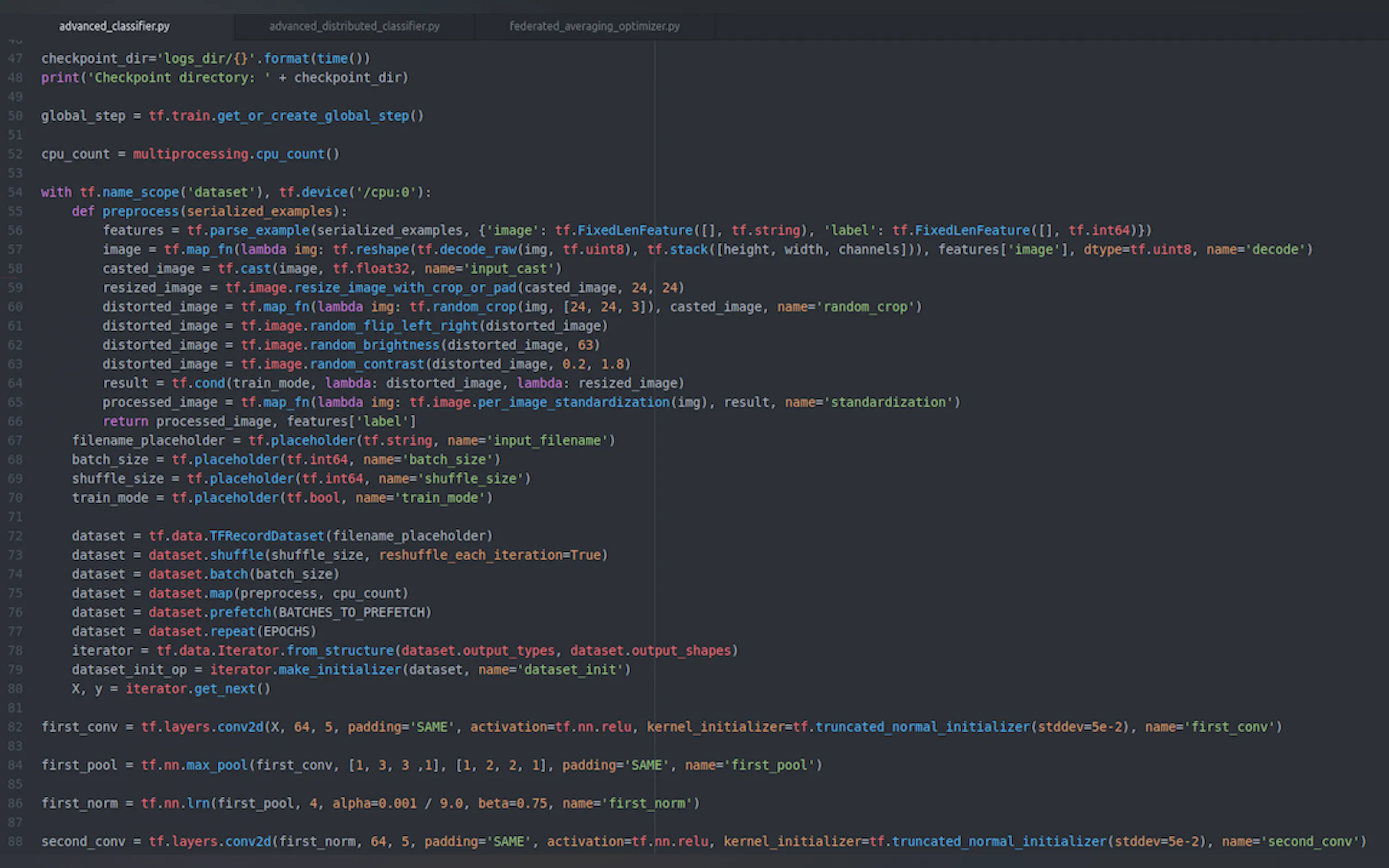Click the 'standardization' string on line 65

coord(888,402)
